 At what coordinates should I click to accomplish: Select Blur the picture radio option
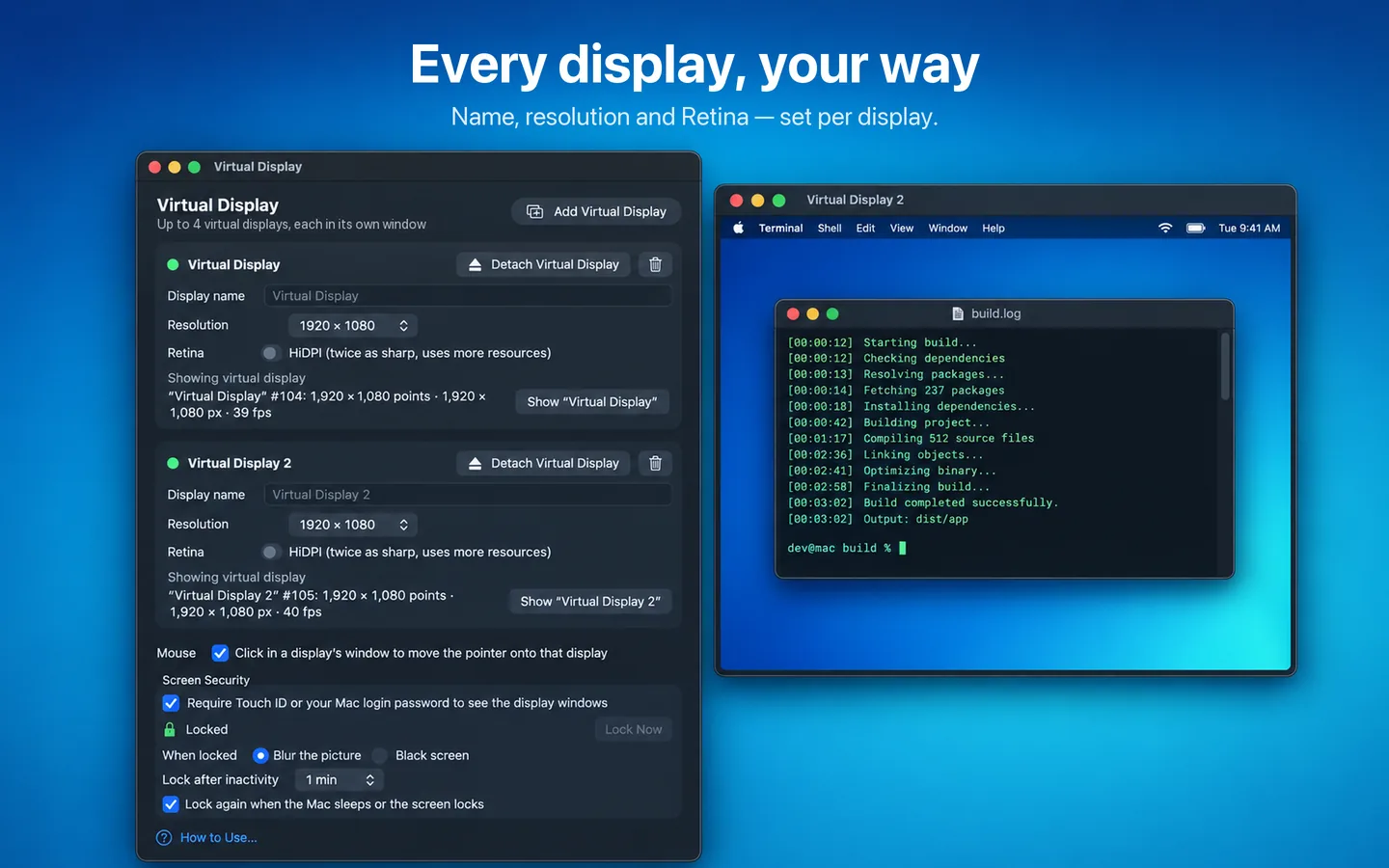[260, 755]
